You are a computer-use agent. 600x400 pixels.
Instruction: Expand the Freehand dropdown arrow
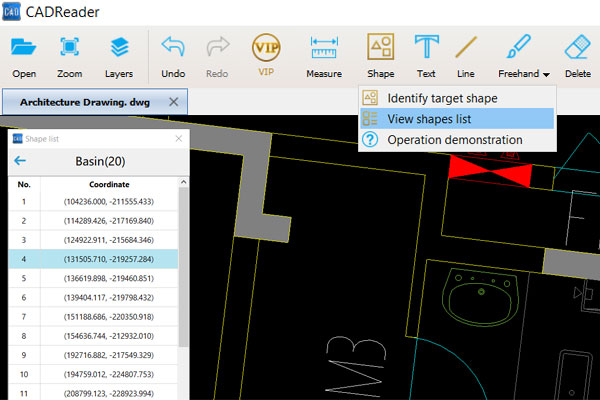tap(546, 75)
